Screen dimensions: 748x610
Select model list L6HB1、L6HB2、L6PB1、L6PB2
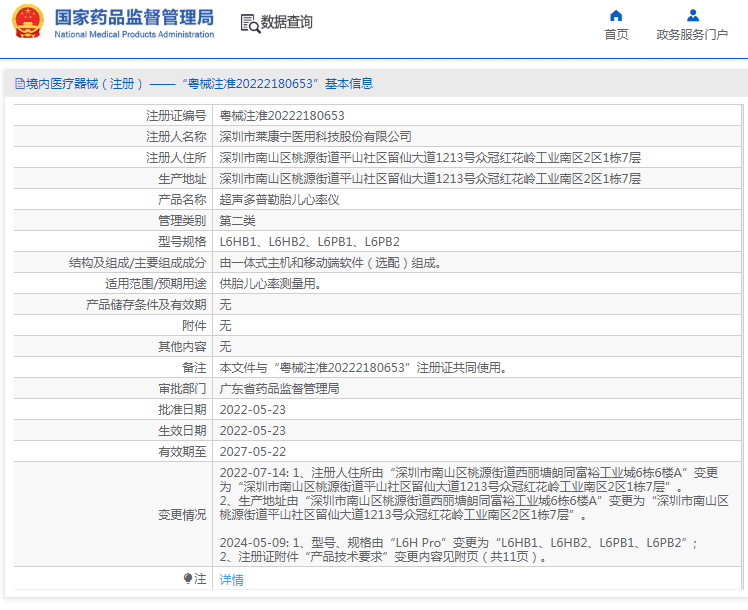(x=310, y=242)
